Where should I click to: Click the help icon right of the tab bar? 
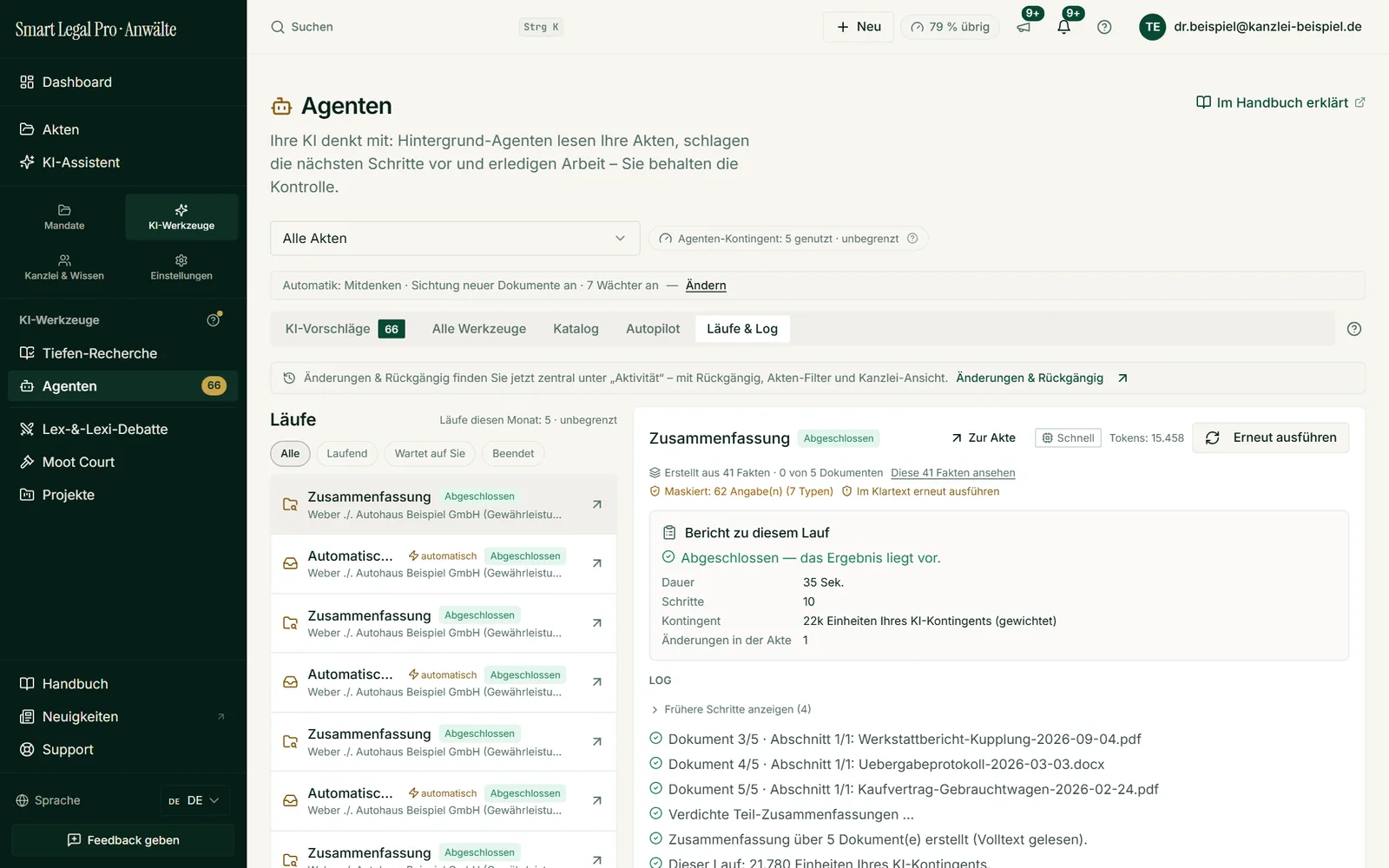(x=1353, y=329)
